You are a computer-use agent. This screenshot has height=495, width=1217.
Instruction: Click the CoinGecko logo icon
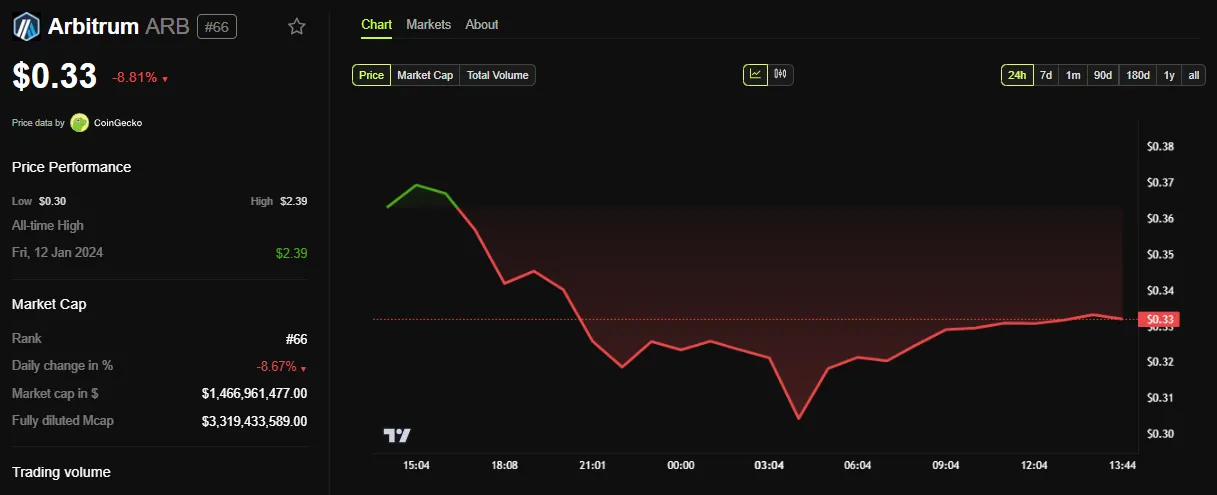coord(79,123)
